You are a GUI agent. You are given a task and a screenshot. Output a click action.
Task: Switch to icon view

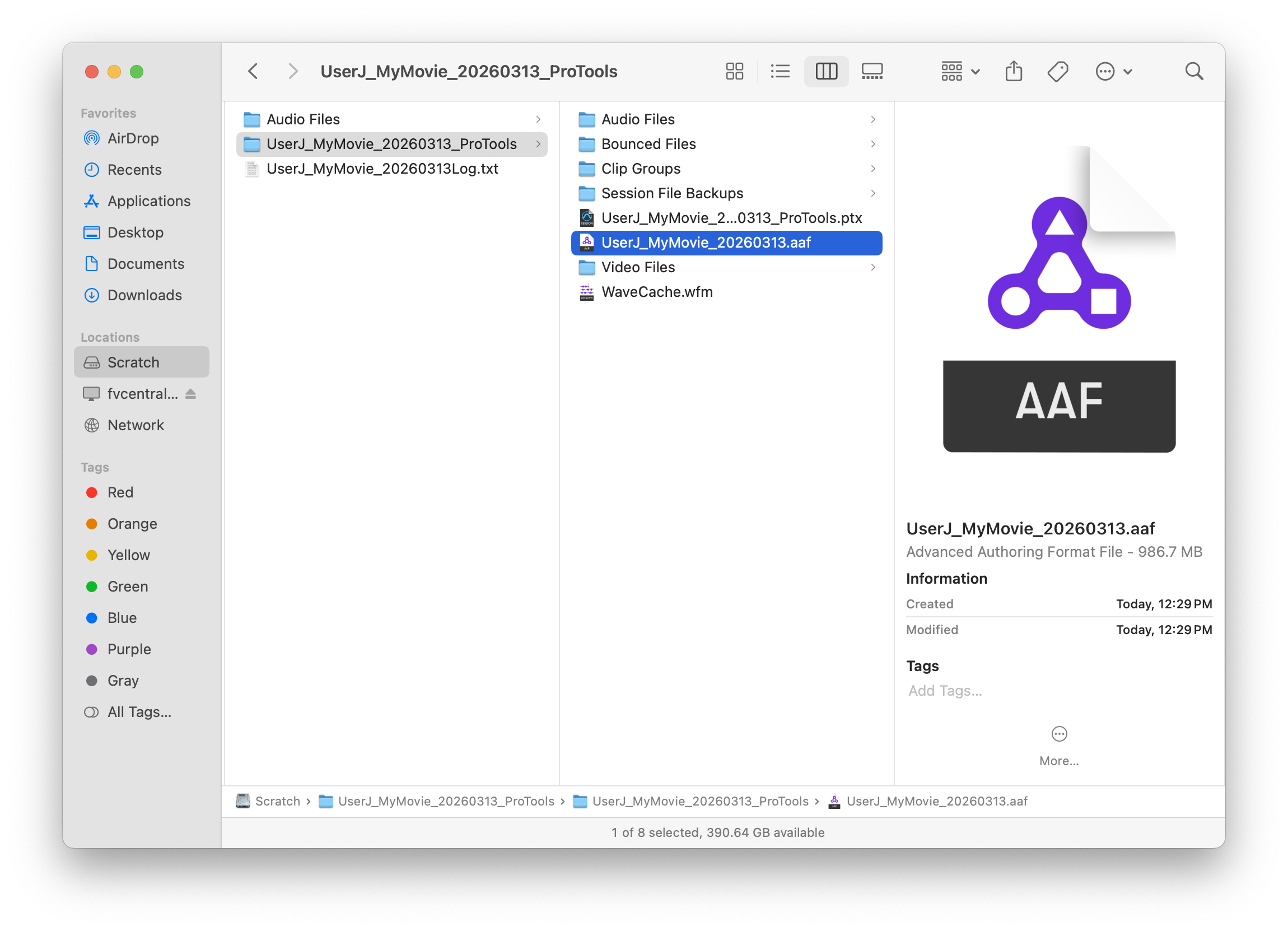pyautogui.click(x=734, y=71)
